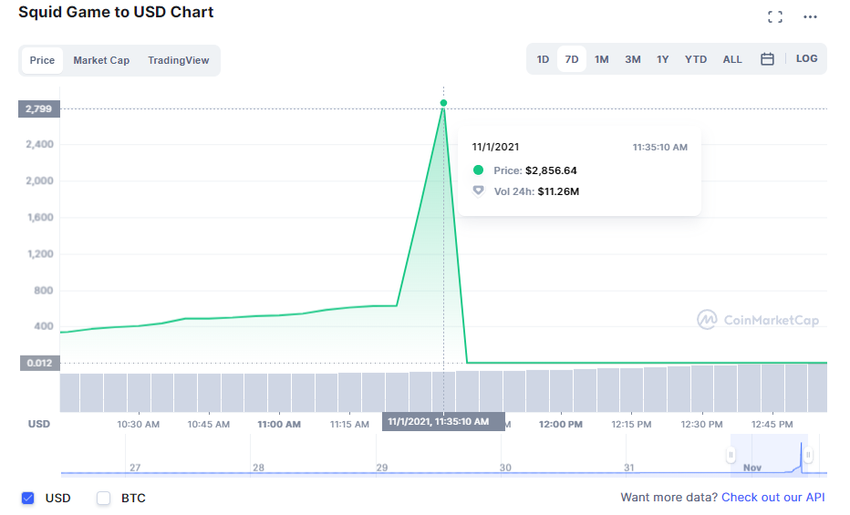Switch to the Price tab

[42, 60]
